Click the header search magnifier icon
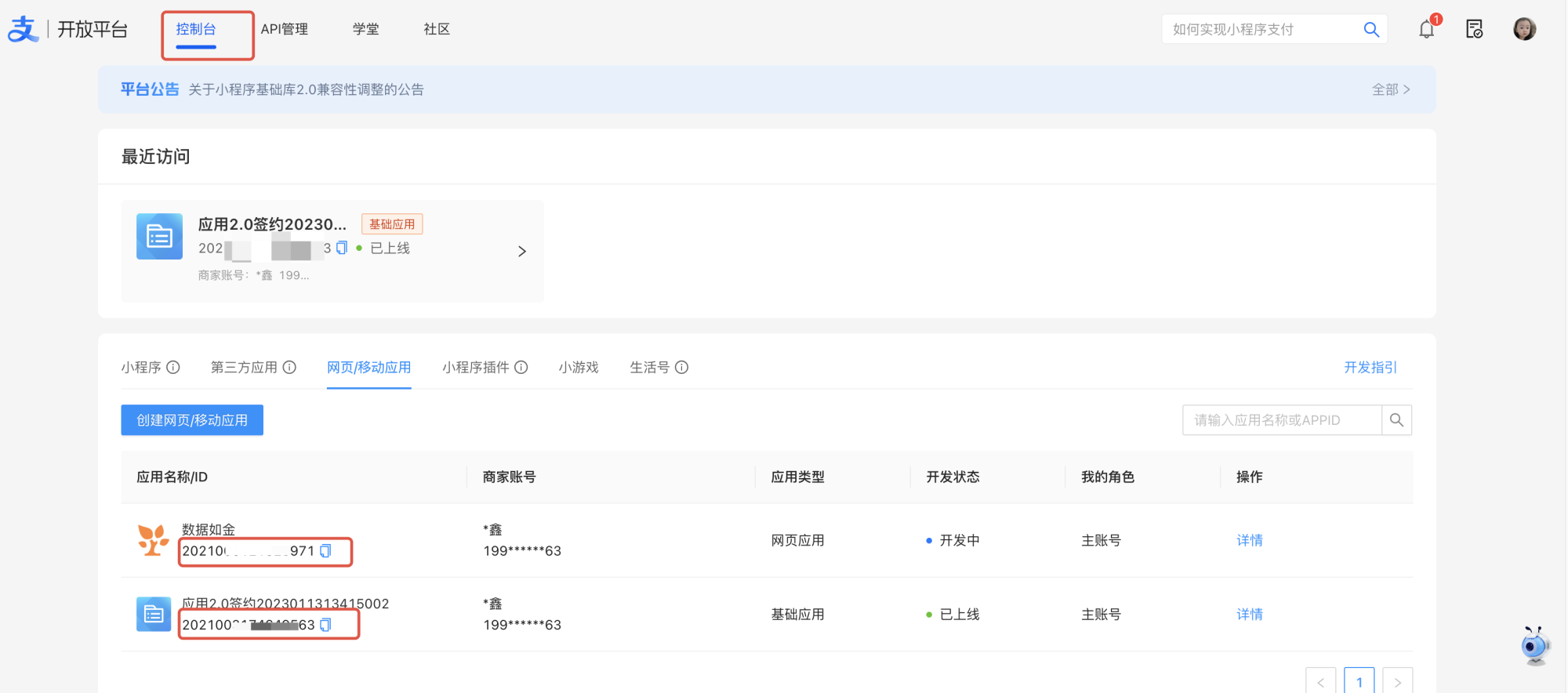 tap(1371, 30)
